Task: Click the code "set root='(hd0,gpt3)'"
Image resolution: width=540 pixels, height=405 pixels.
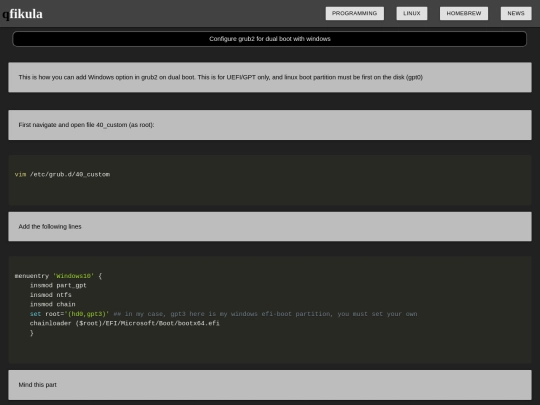Action: (x=69, y=314)
